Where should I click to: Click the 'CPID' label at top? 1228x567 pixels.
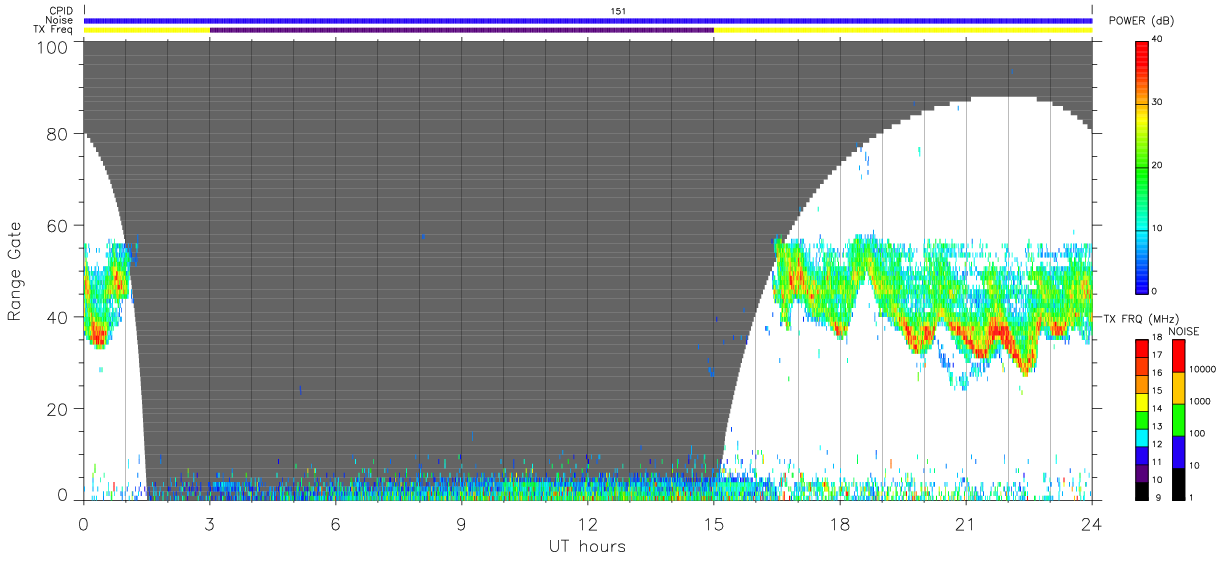click(x=61, y=11)
